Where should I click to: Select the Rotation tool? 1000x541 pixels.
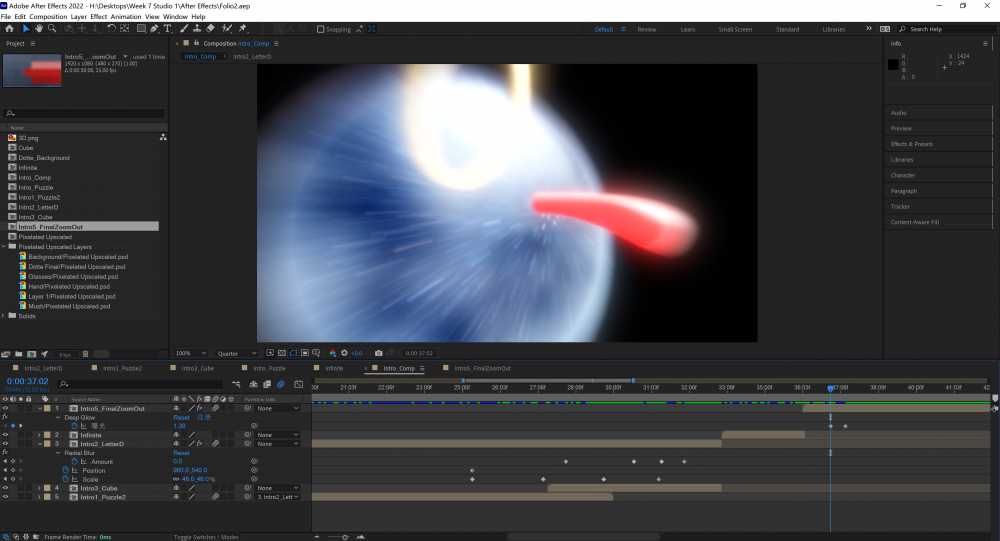tap(111, 29)
